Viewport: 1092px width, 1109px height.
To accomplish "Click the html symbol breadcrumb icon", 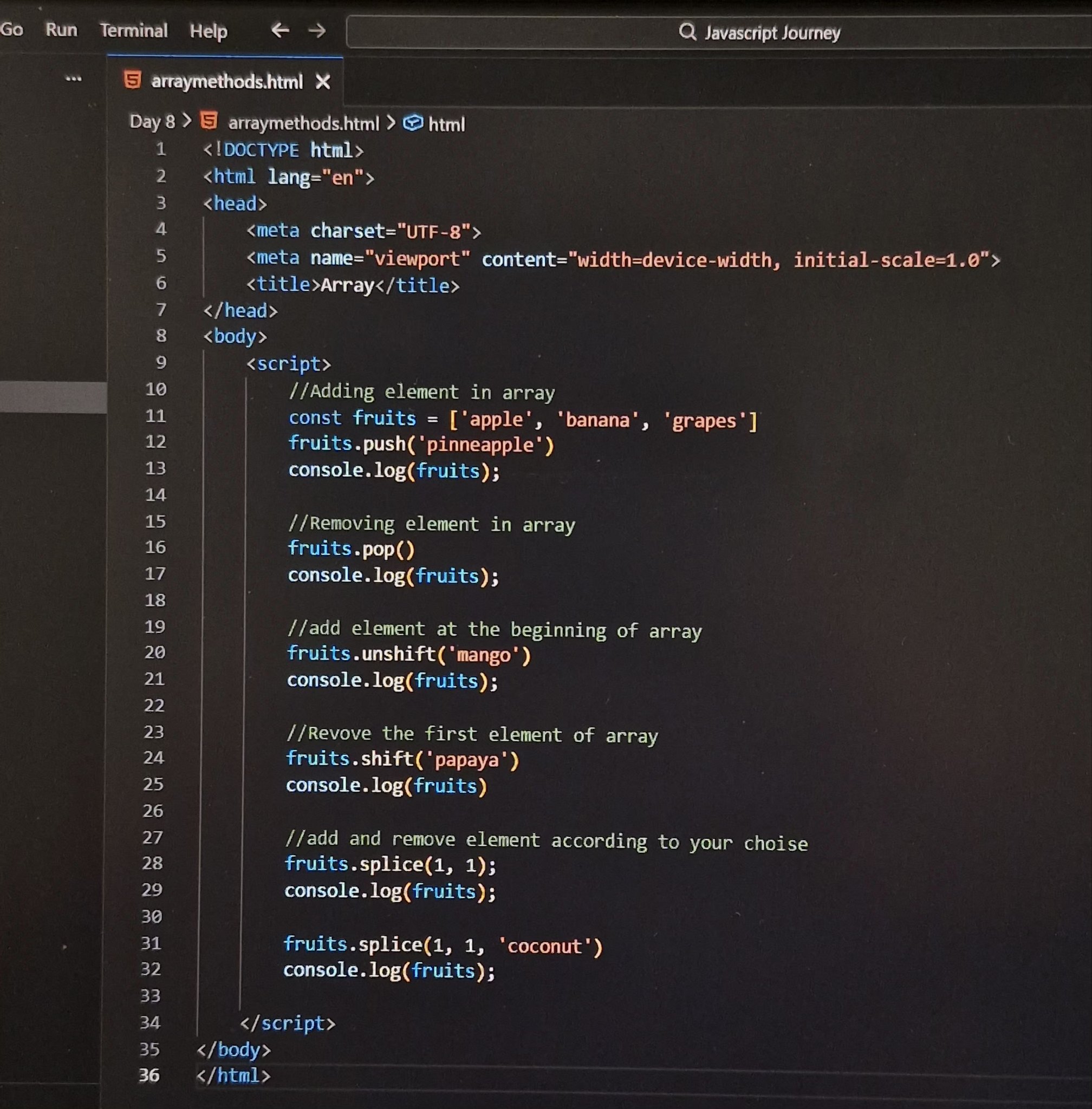I will [x=413, y=123].
